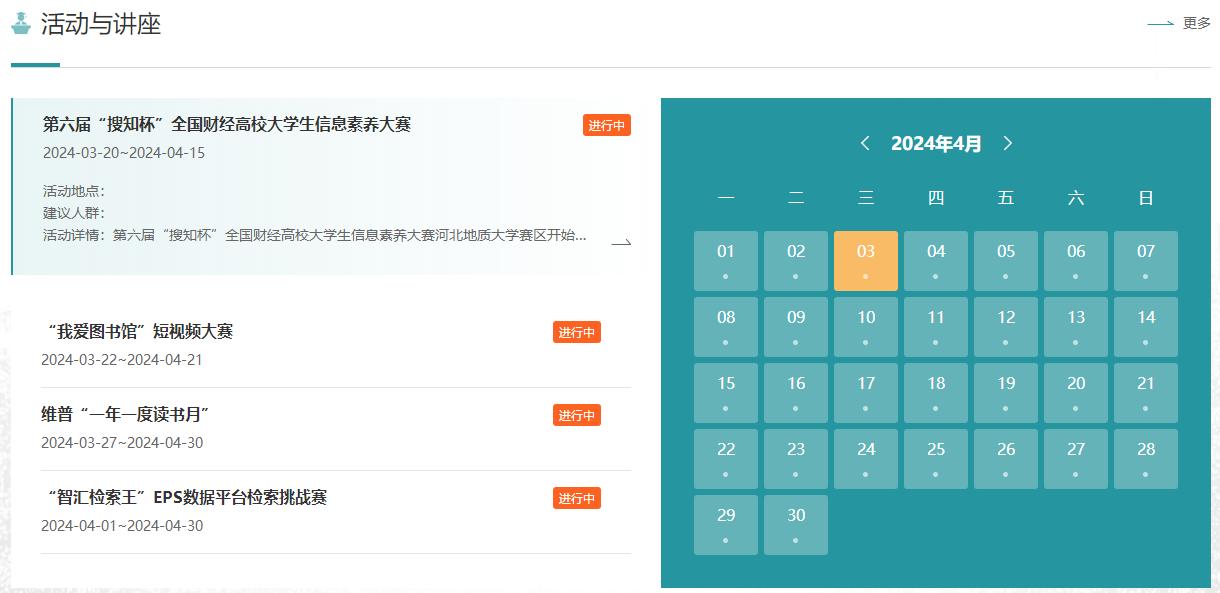Open "我爱图书馆"短视频大赛 event
The width and height of the screenshot is (1220, 593).
click(x=140, y=331)
